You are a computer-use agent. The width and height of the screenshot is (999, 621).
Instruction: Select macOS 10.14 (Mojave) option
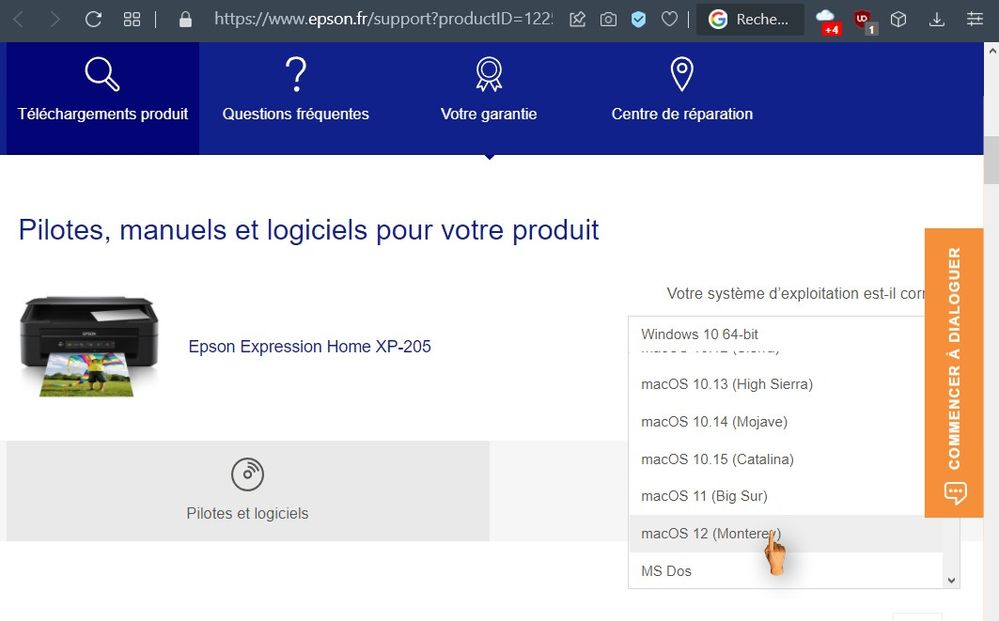click(714, 422)
